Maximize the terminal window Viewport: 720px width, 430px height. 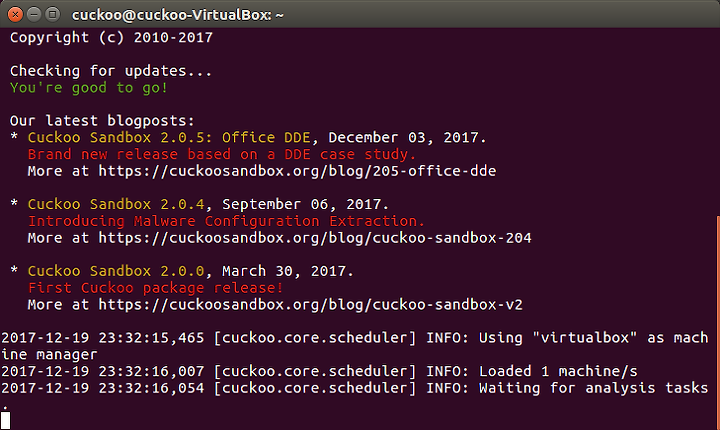click(53, 15)
